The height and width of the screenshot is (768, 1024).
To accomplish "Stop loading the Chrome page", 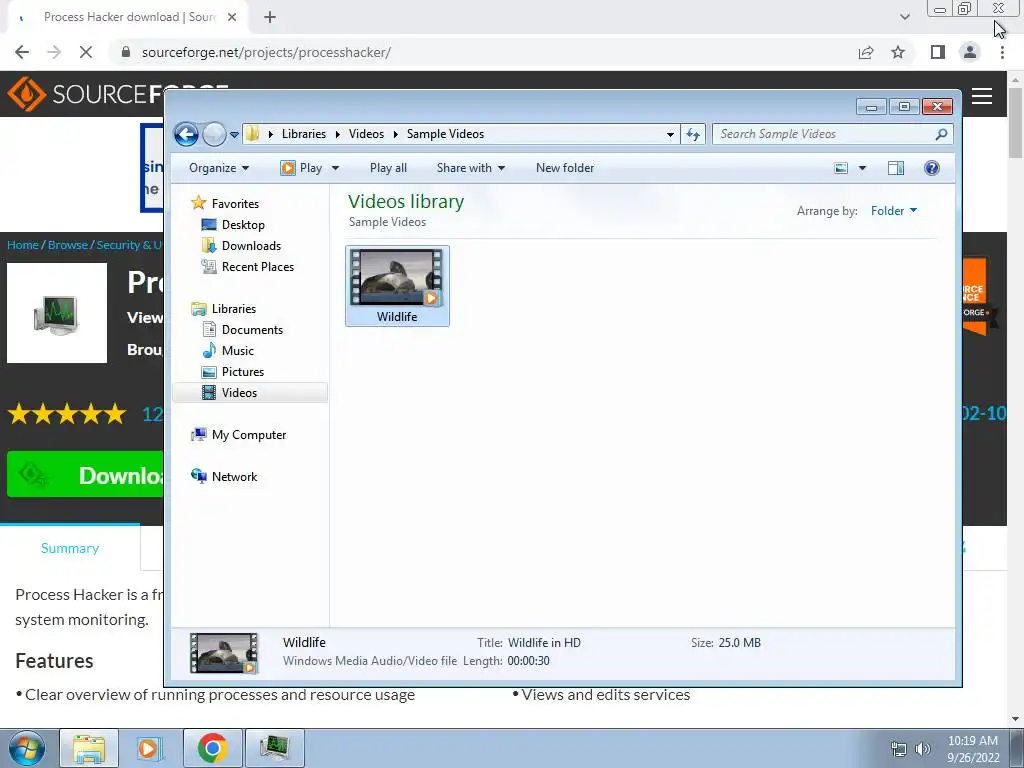I will pos(86,52).
